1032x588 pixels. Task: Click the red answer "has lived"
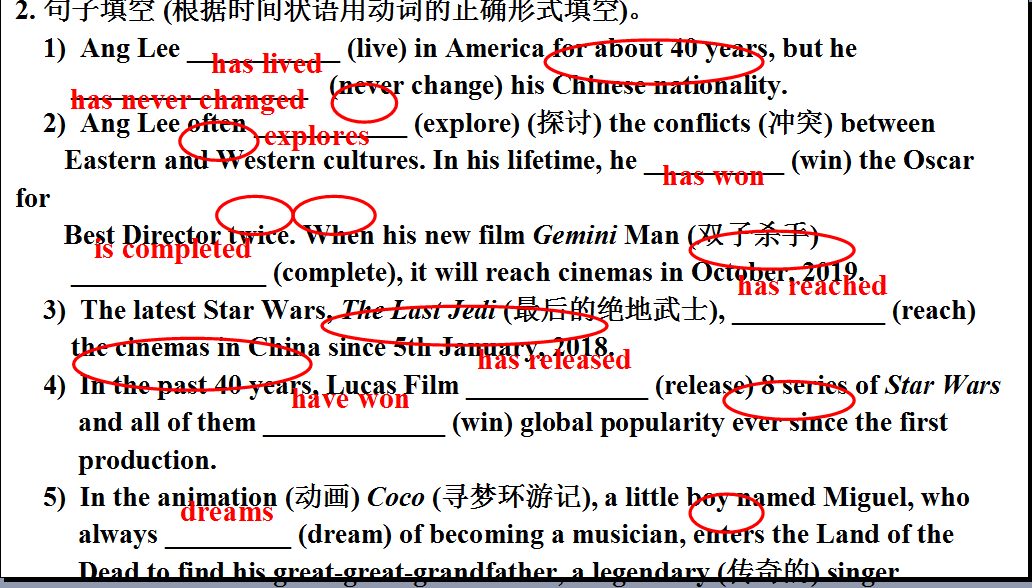tap(266, 65)
